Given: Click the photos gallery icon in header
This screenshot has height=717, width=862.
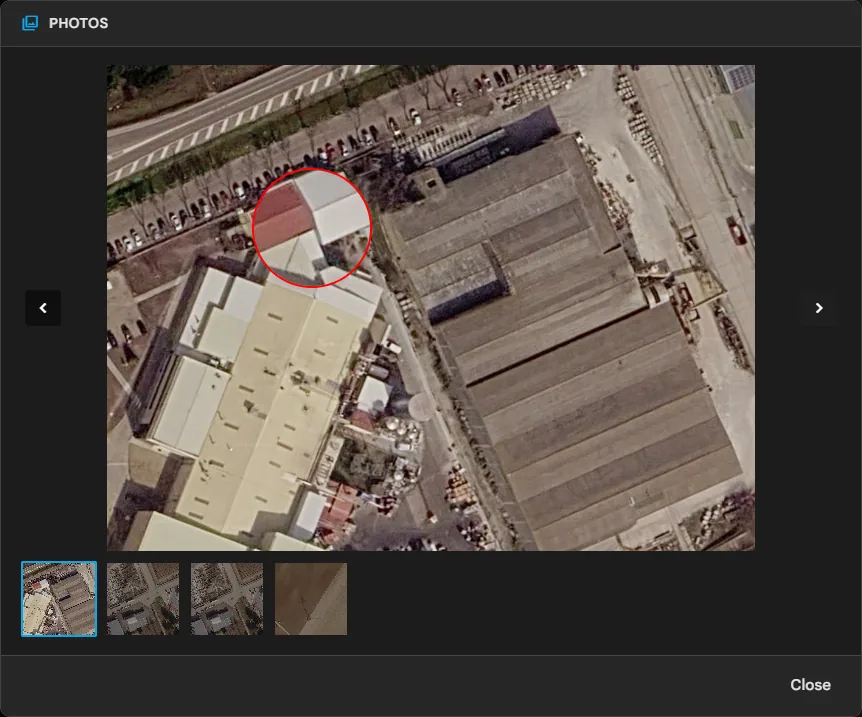Looking at the screenshot, I should (x=30, y=23).
